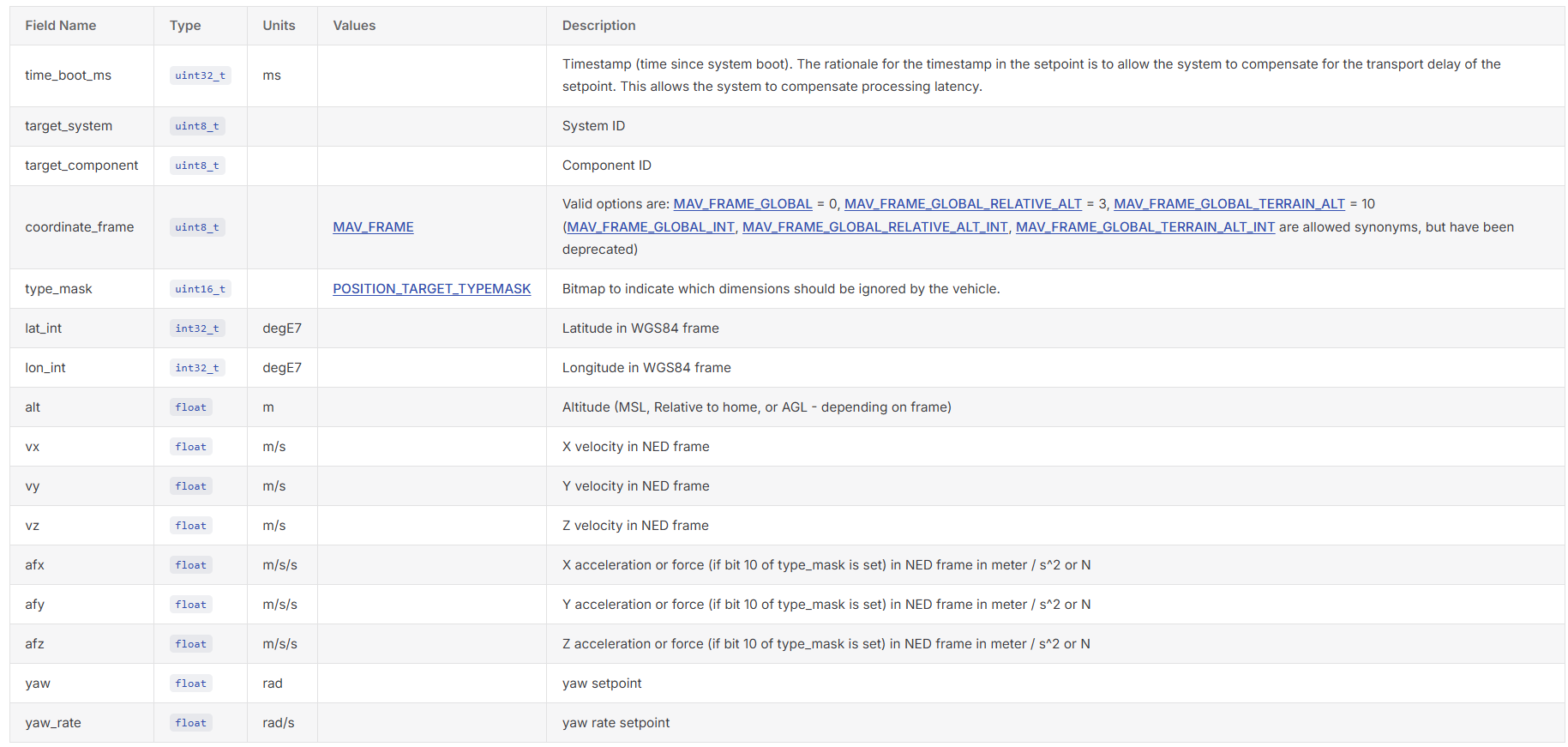Viewport: 1568px width, 747px height.
Task: Open the MAV_FRAME_GLOBAL_TERRAIN_ALT link
Action: pos(1229,204)
